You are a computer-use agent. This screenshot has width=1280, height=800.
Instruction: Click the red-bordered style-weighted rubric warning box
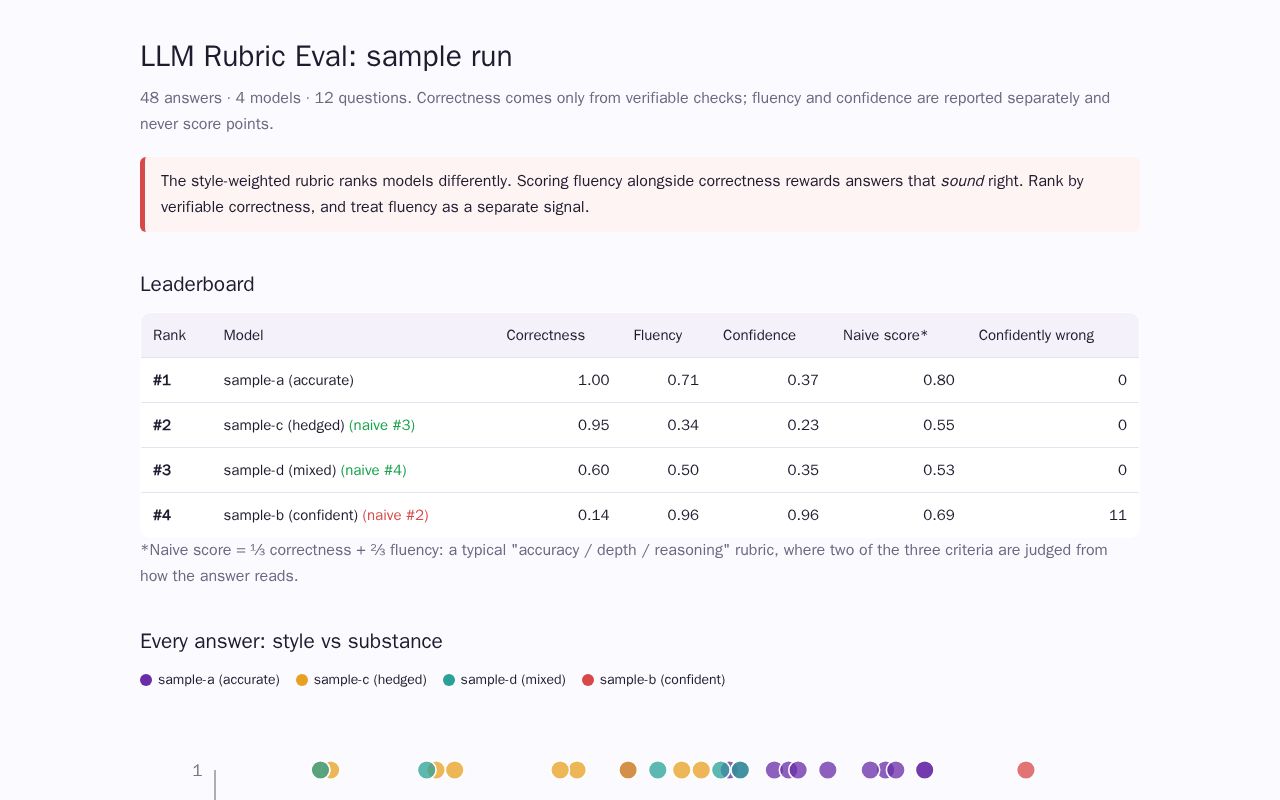pos(640,194)
